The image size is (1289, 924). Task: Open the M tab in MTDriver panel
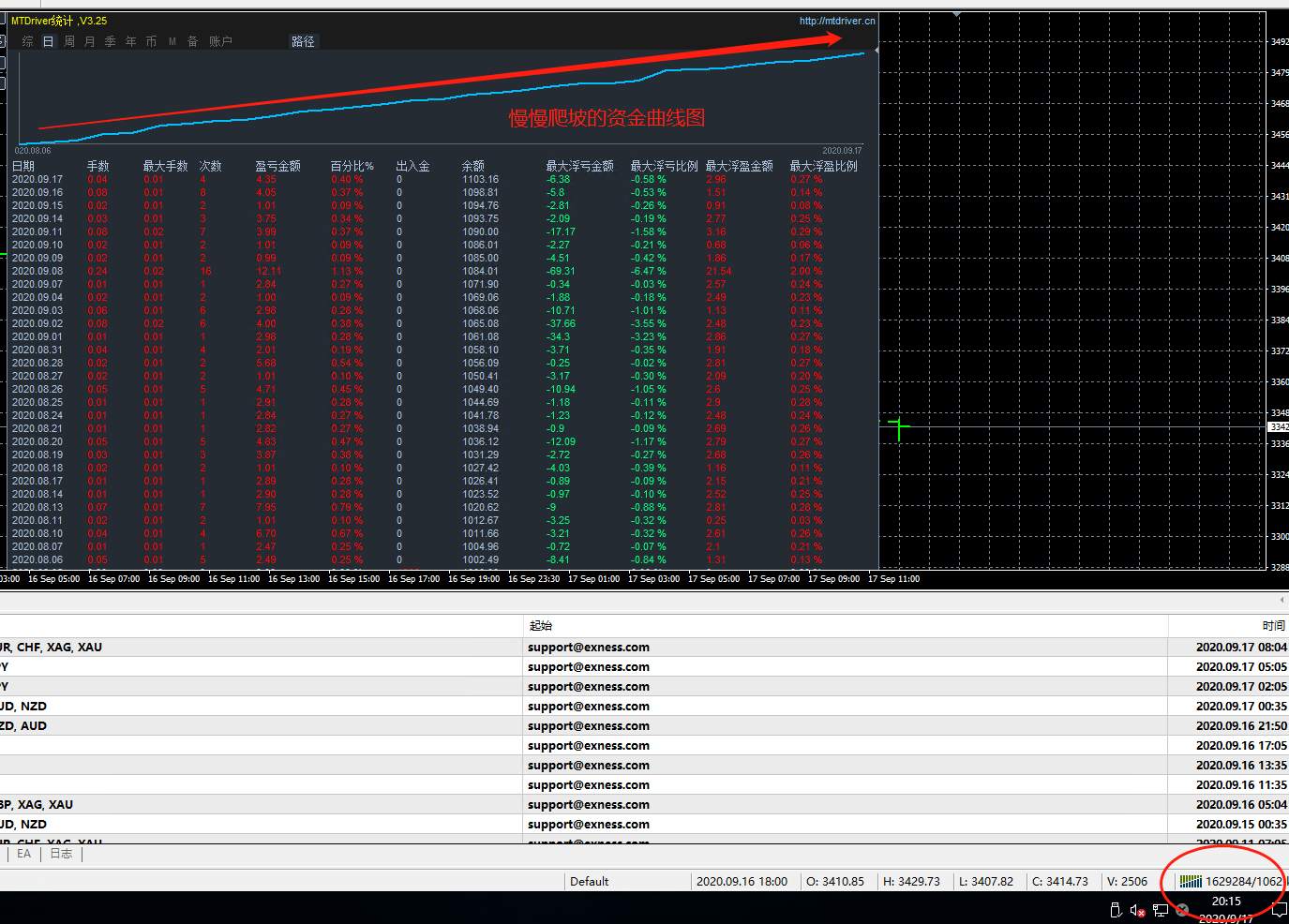[172, 41]
